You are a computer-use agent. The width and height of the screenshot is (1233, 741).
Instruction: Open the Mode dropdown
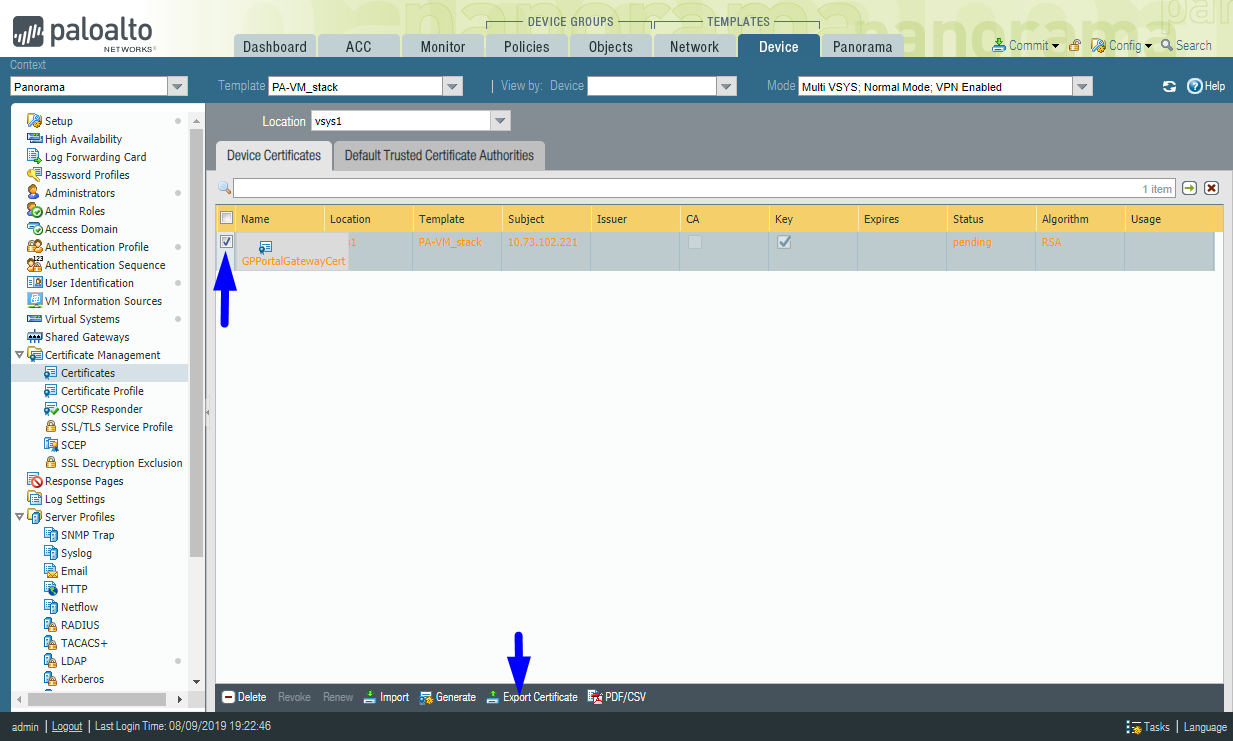coord(1082,87)
